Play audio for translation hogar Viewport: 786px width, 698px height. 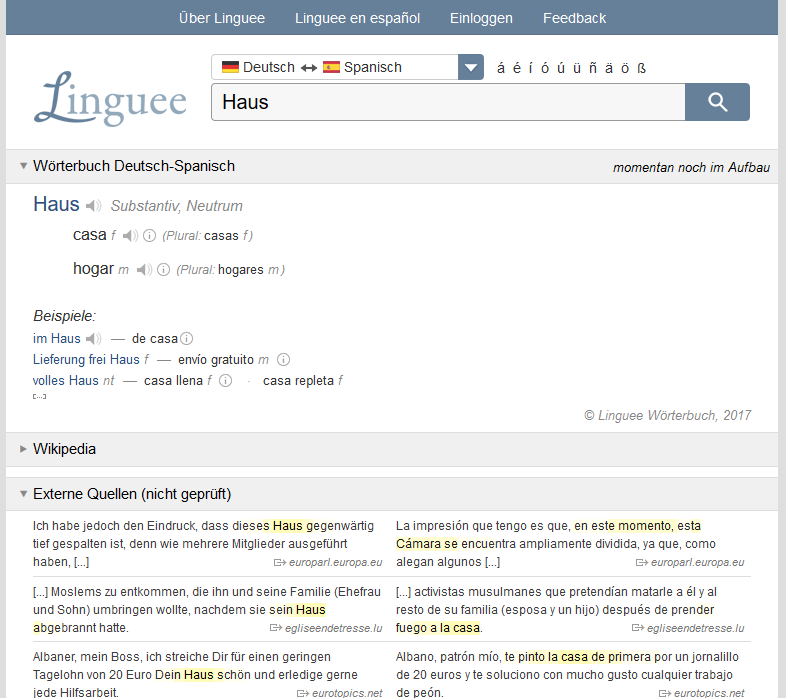[144, 270]
